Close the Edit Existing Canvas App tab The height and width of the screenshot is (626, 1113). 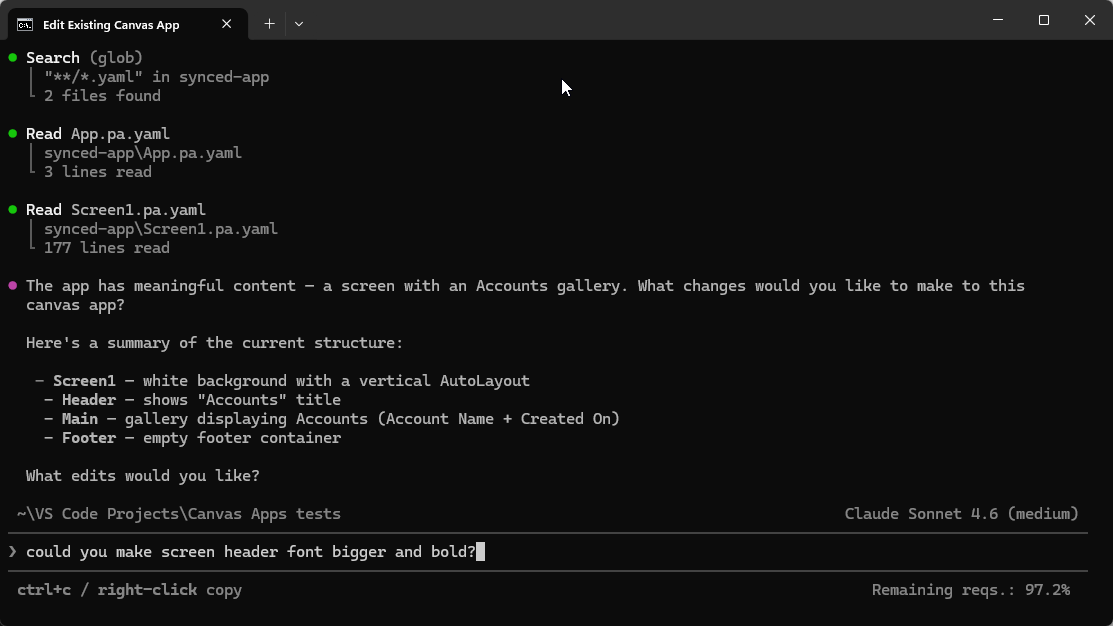[x=227, y=24]
